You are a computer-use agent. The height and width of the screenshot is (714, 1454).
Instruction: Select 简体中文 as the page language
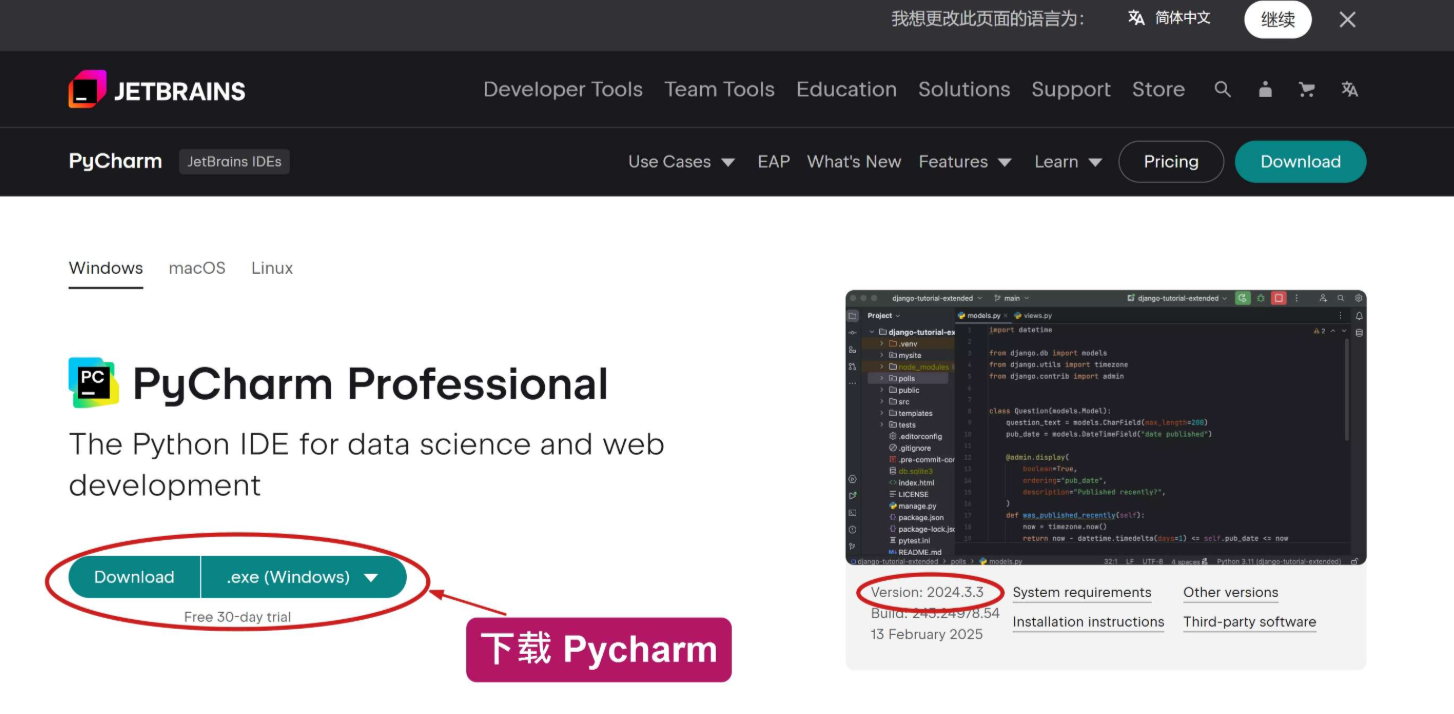click(x=1169, y=18)
